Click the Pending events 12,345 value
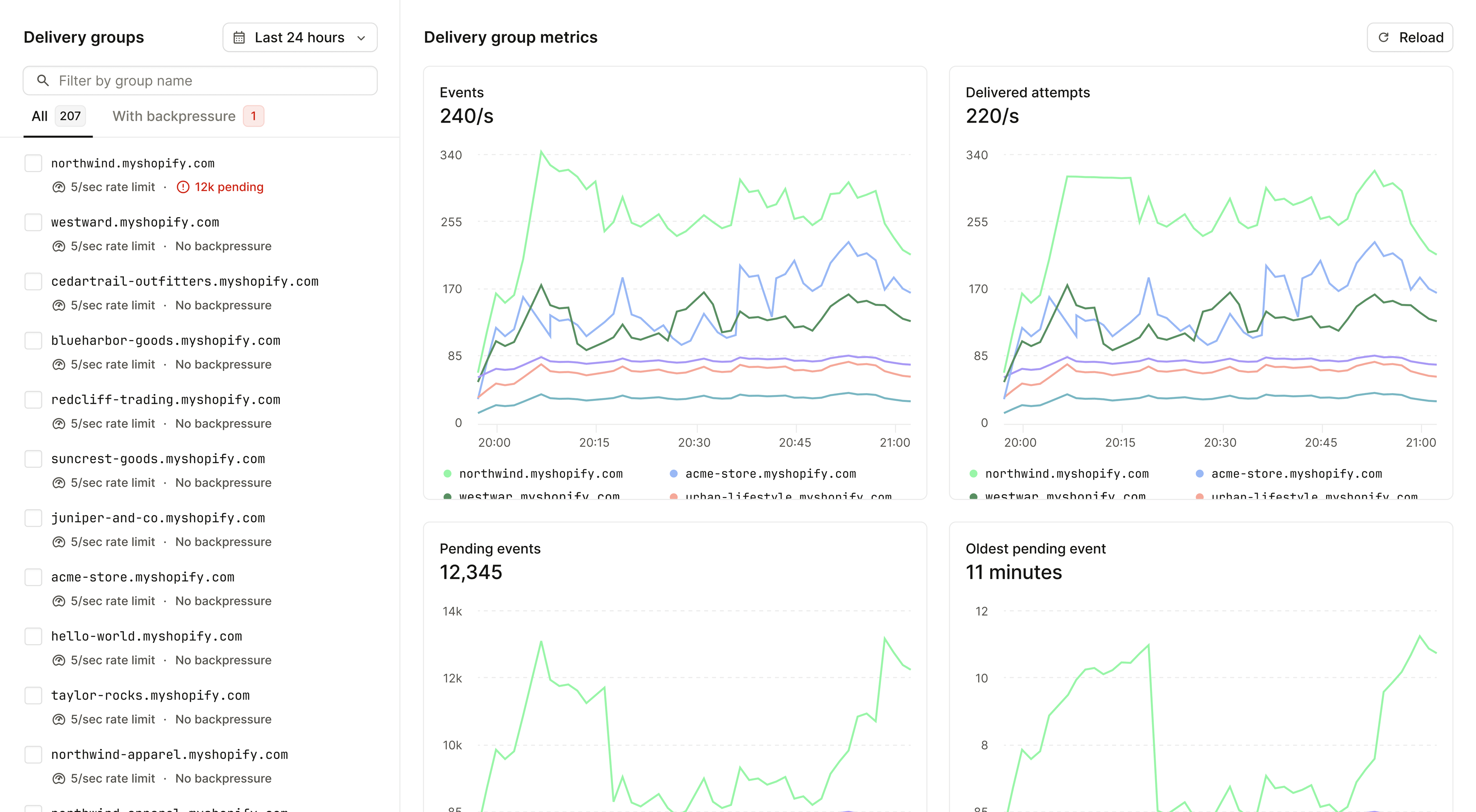 tap(471, 573)
